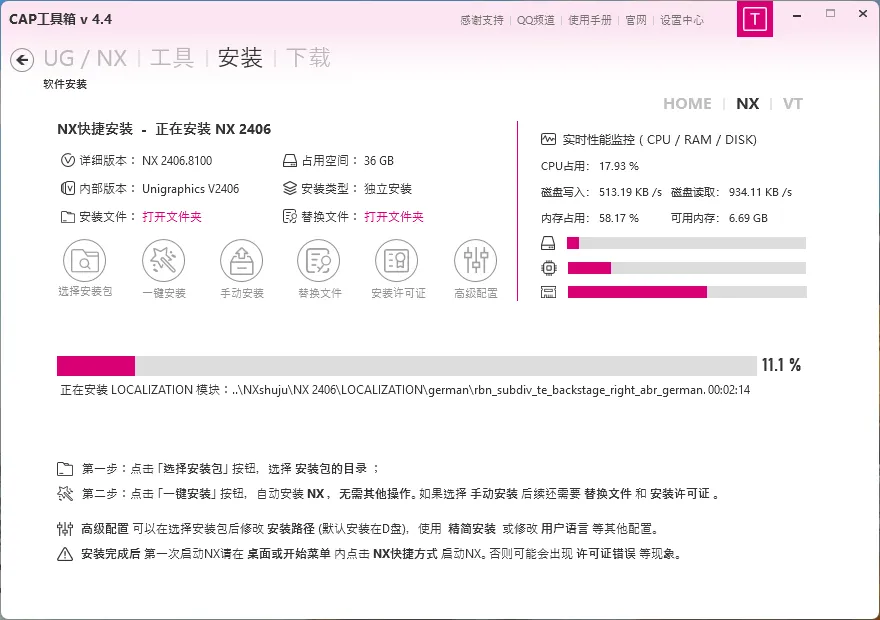Click the 软件安装 subtitle text
Image resolution: width=880 pixels, height=620 pixels.
tap(65, 84)
